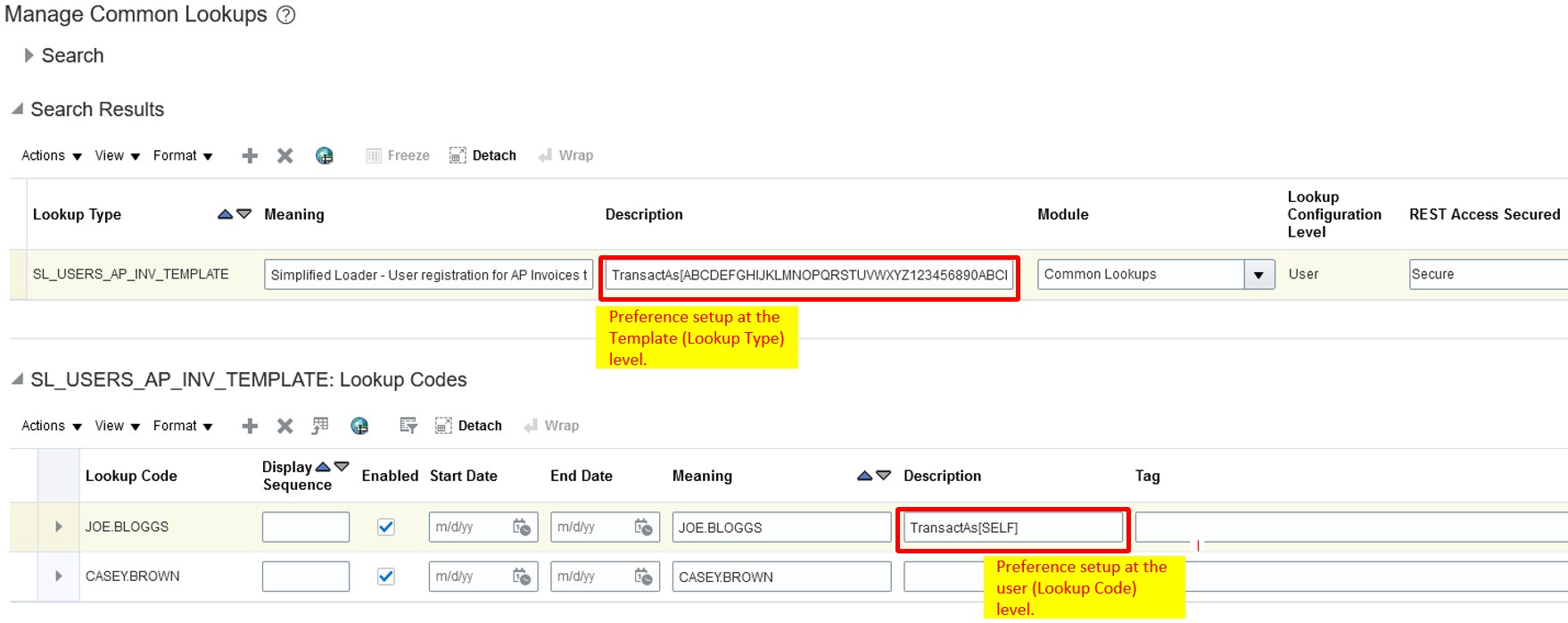1568x623 pixels.
Task: Toggle Enabled checkbox for JOE.BLOGGS
Action: click(386, 527)
